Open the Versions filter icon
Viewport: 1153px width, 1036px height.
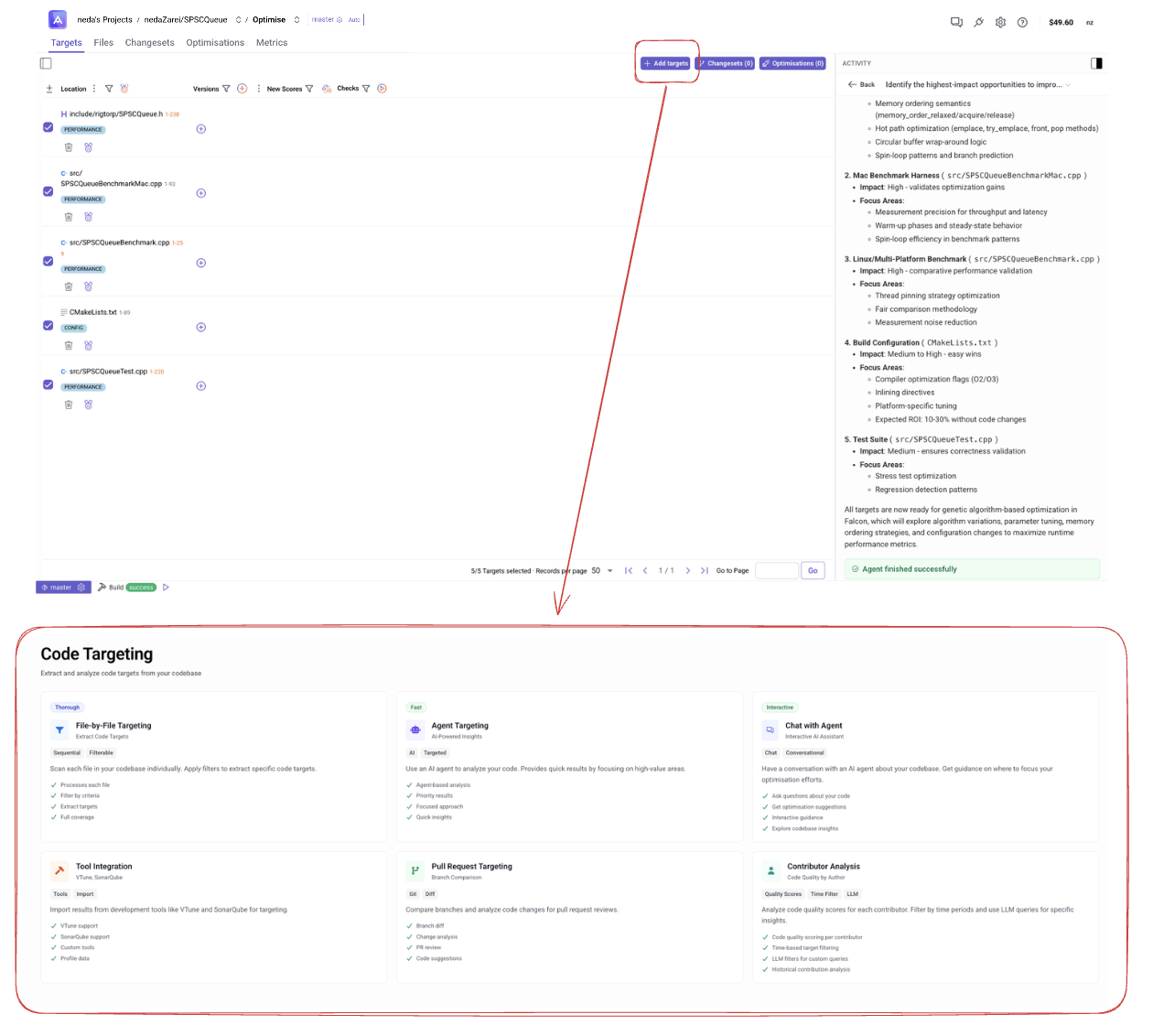tap(227, 88)
